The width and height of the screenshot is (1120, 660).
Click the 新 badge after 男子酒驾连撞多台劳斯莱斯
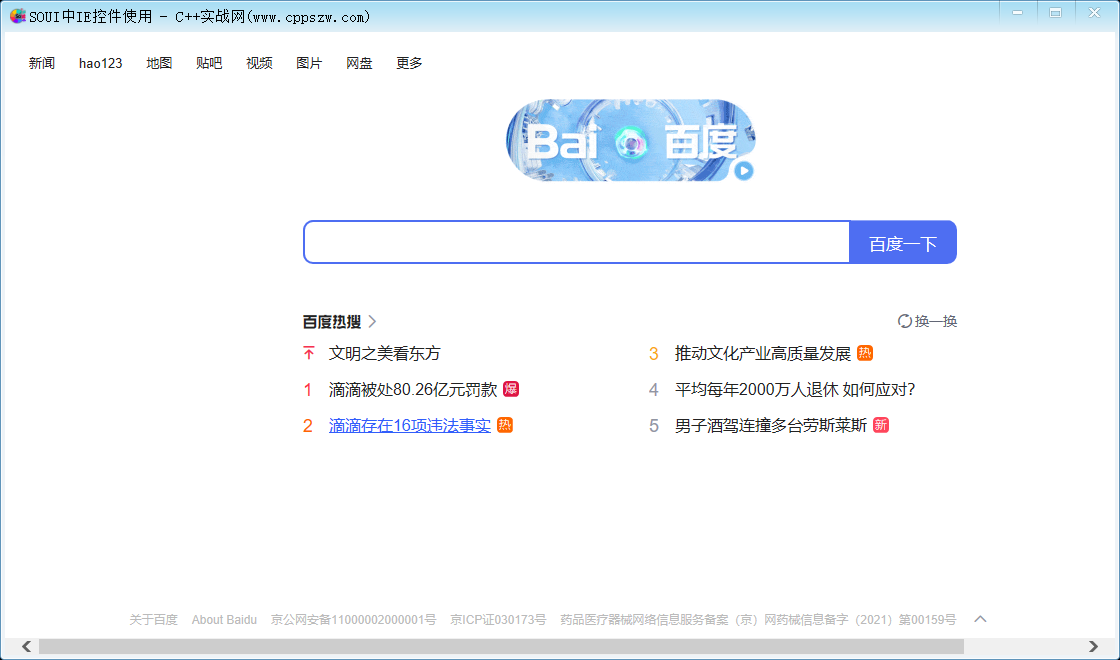pos(881,425)
